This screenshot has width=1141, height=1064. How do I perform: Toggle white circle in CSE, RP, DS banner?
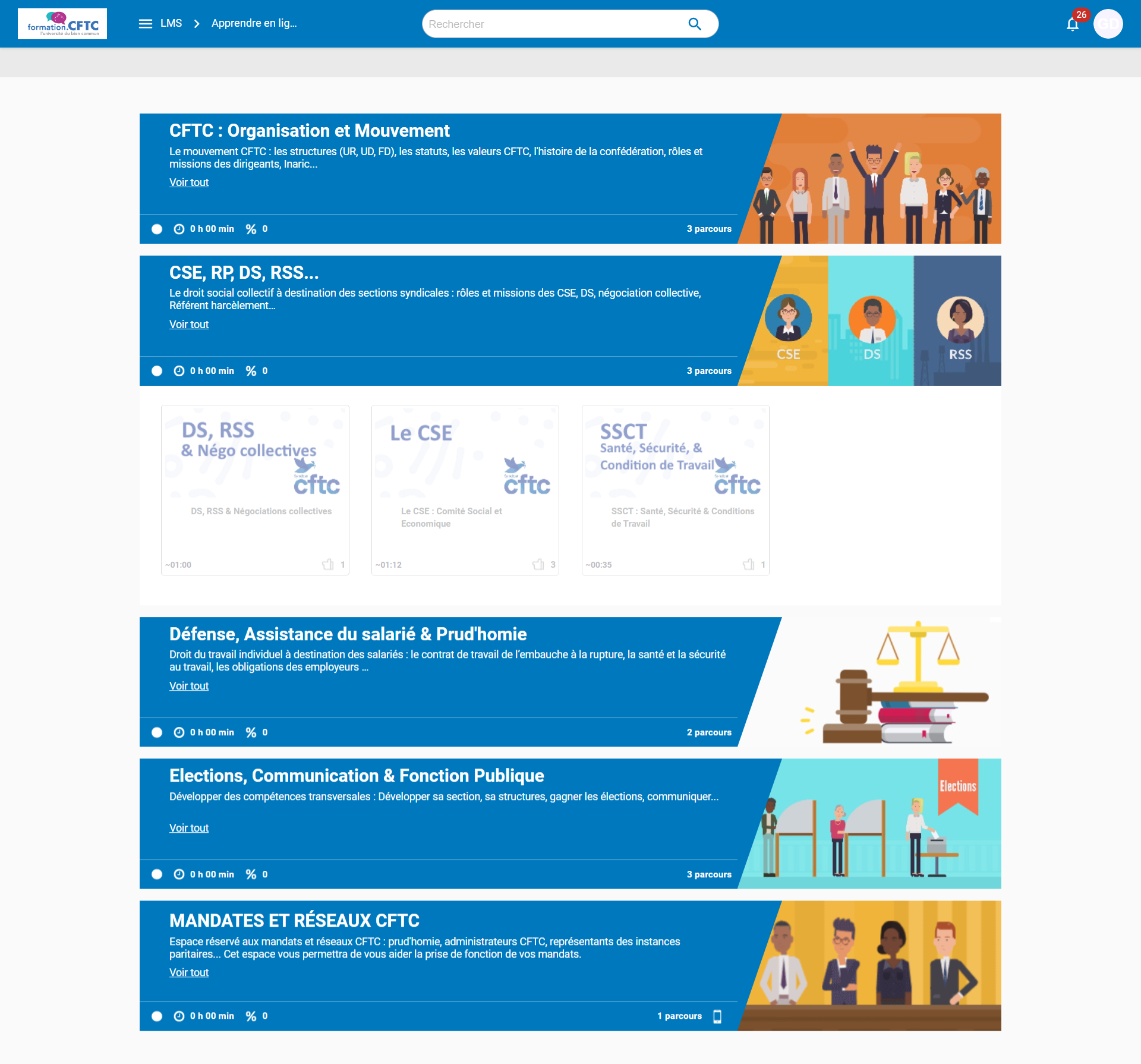[157, 371]
